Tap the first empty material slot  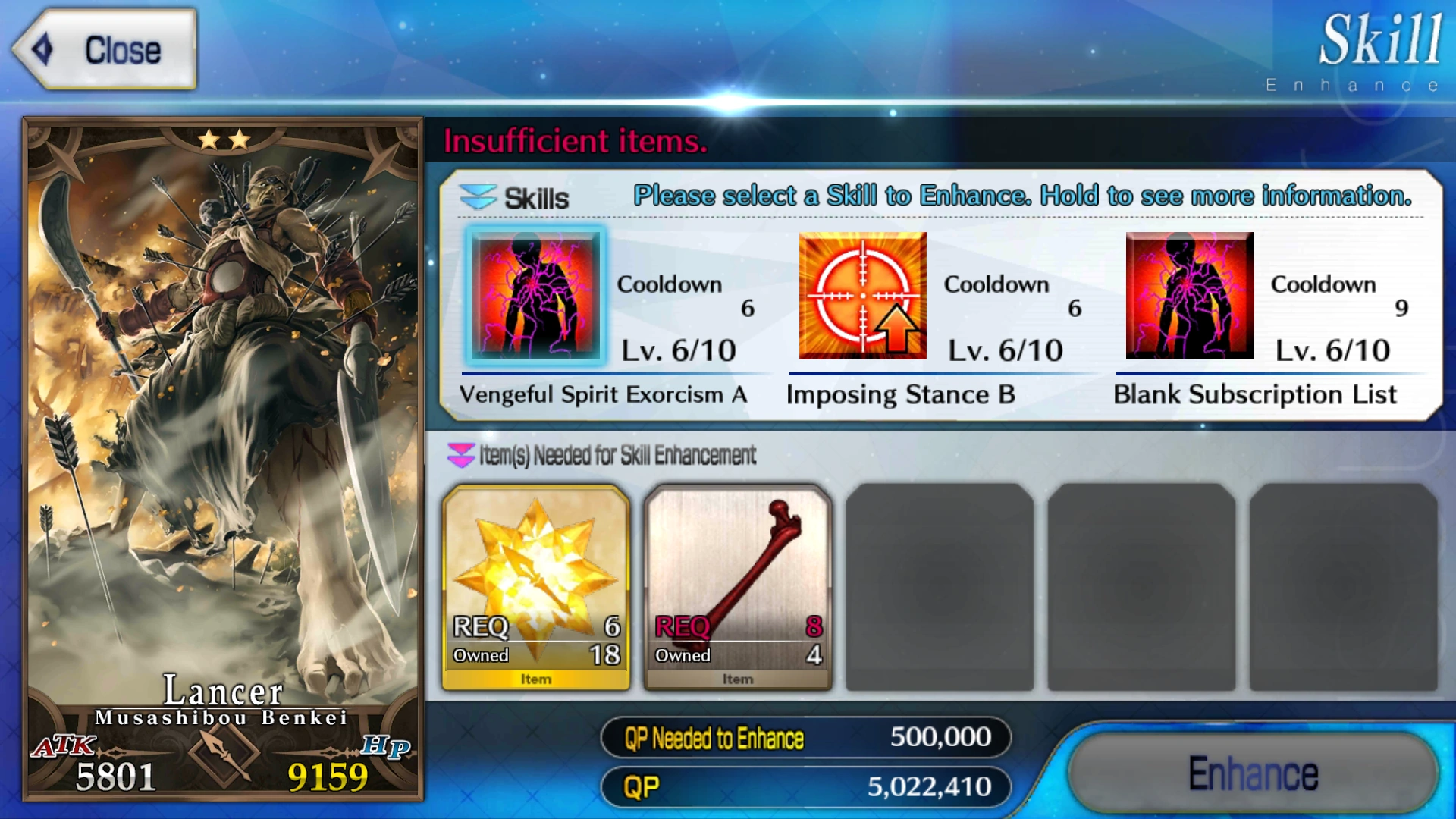pyautogui.click(x=940, y=588)
